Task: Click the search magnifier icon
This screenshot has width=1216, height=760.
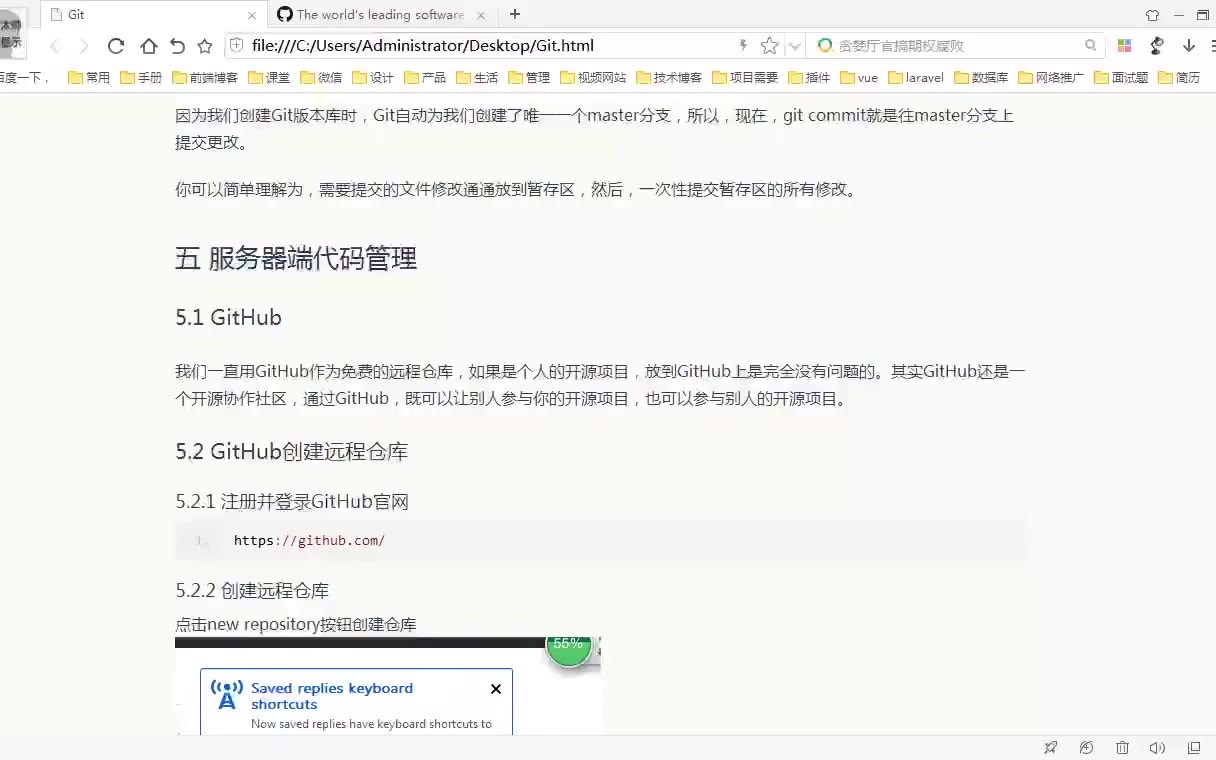Action: [x=1090, y=46]
